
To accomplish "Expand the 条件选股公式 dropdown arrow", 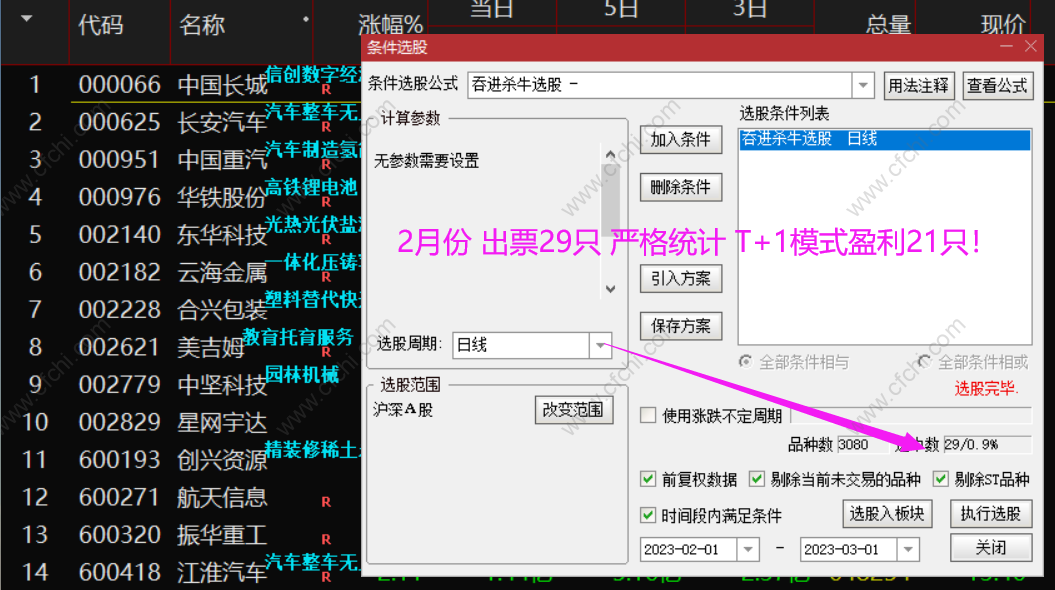I will pyautogui.click(x=863, y=85).
